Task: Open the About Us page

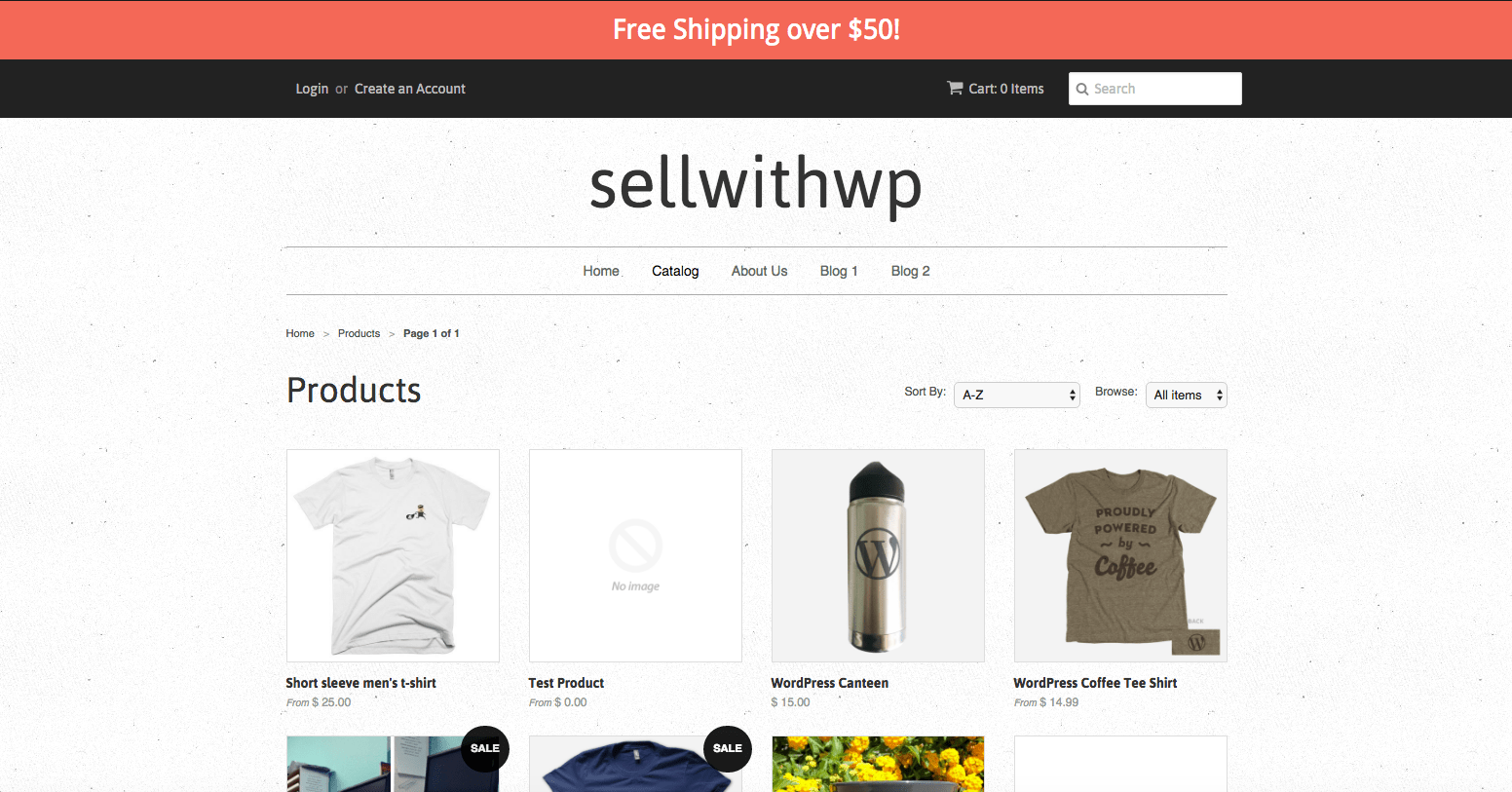Action: point(759,271)
